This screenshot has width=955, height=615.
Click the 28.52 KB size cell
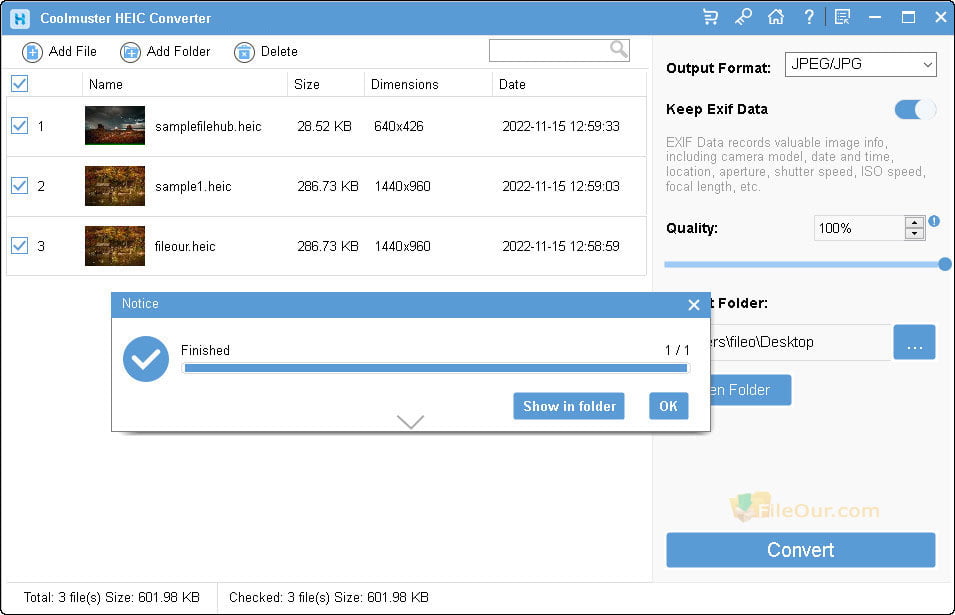pos(324,127)
